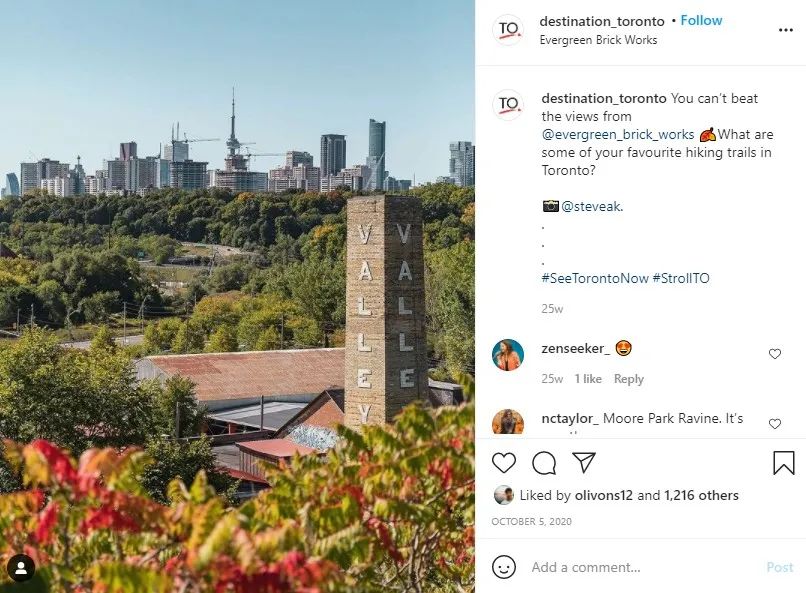
Task: View 1 like on zenseeker_ comment
Action: click(x=588, y=379)
